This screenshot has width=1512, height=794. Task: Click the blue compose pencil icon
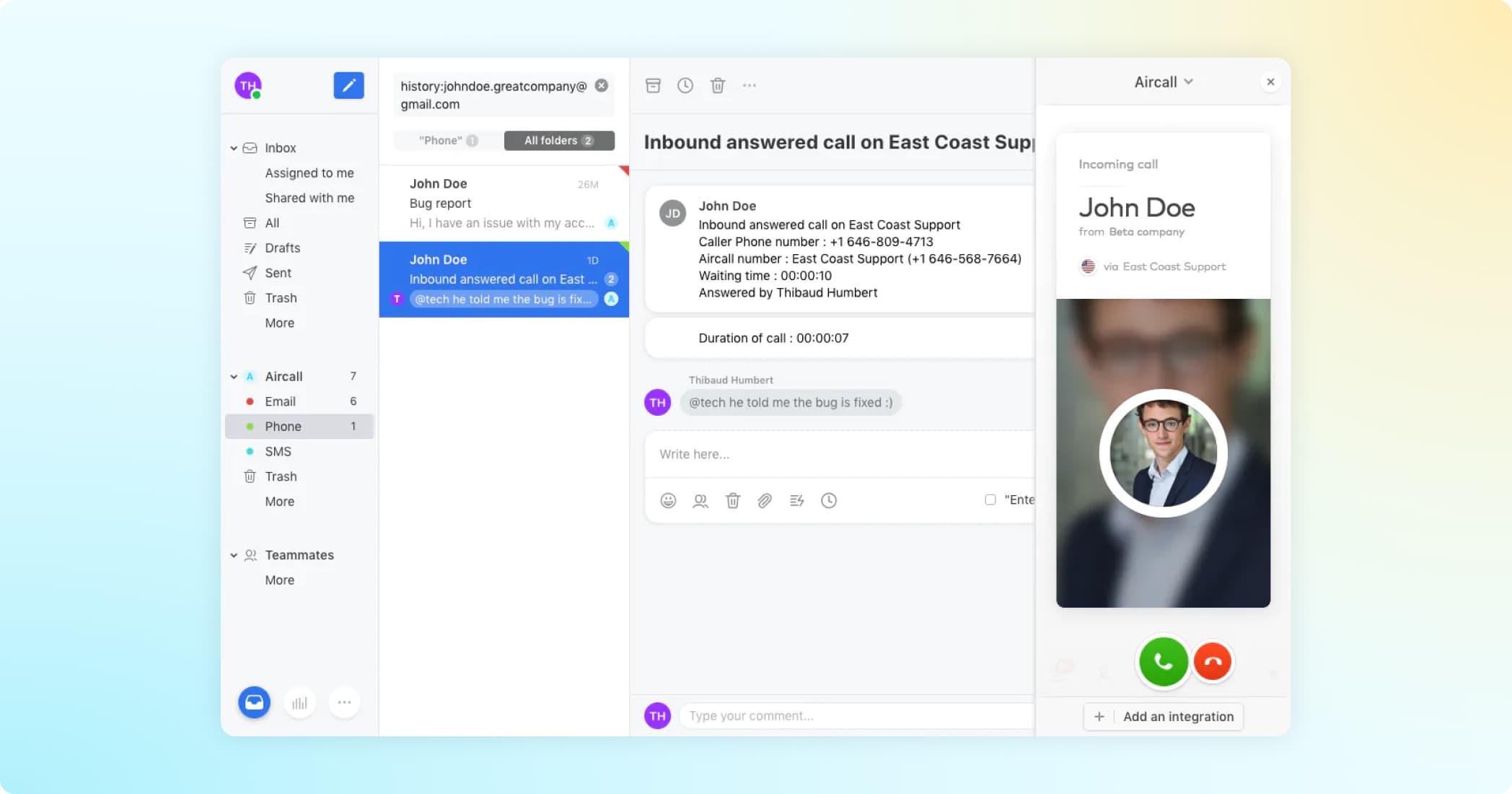pos(348,85)
